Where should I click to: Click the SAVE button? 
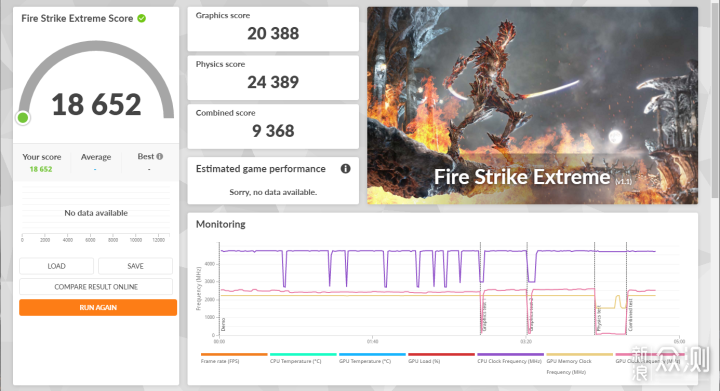pos(135,266)
